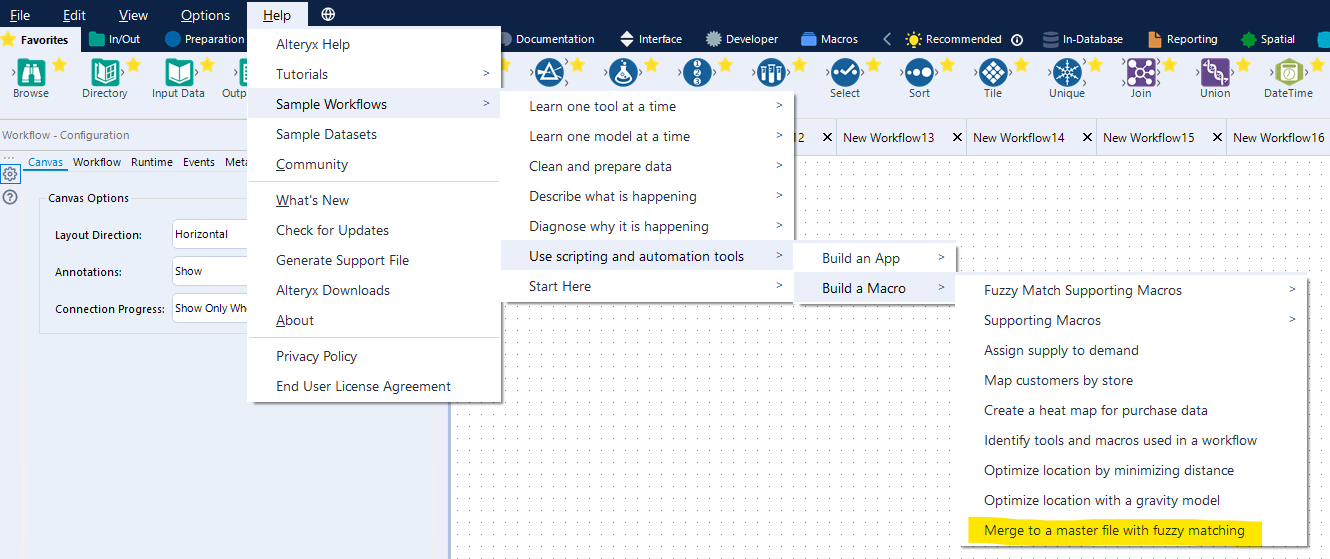Open the View menu
Viewport: 1330px width, 559px height.
(x=133, y=15)
